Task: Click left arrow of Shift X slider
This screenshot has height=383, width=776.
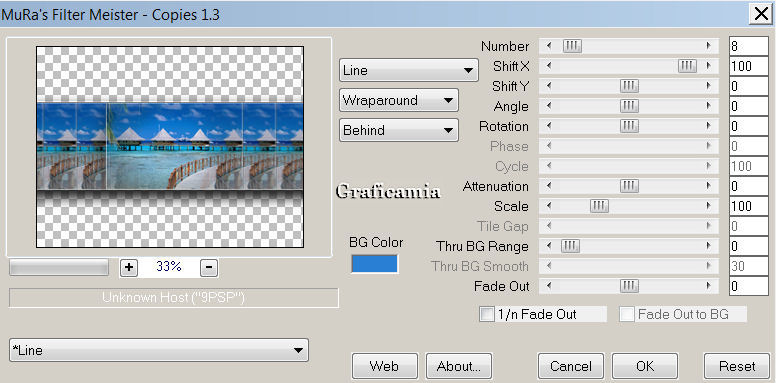Action: (549, 66)
